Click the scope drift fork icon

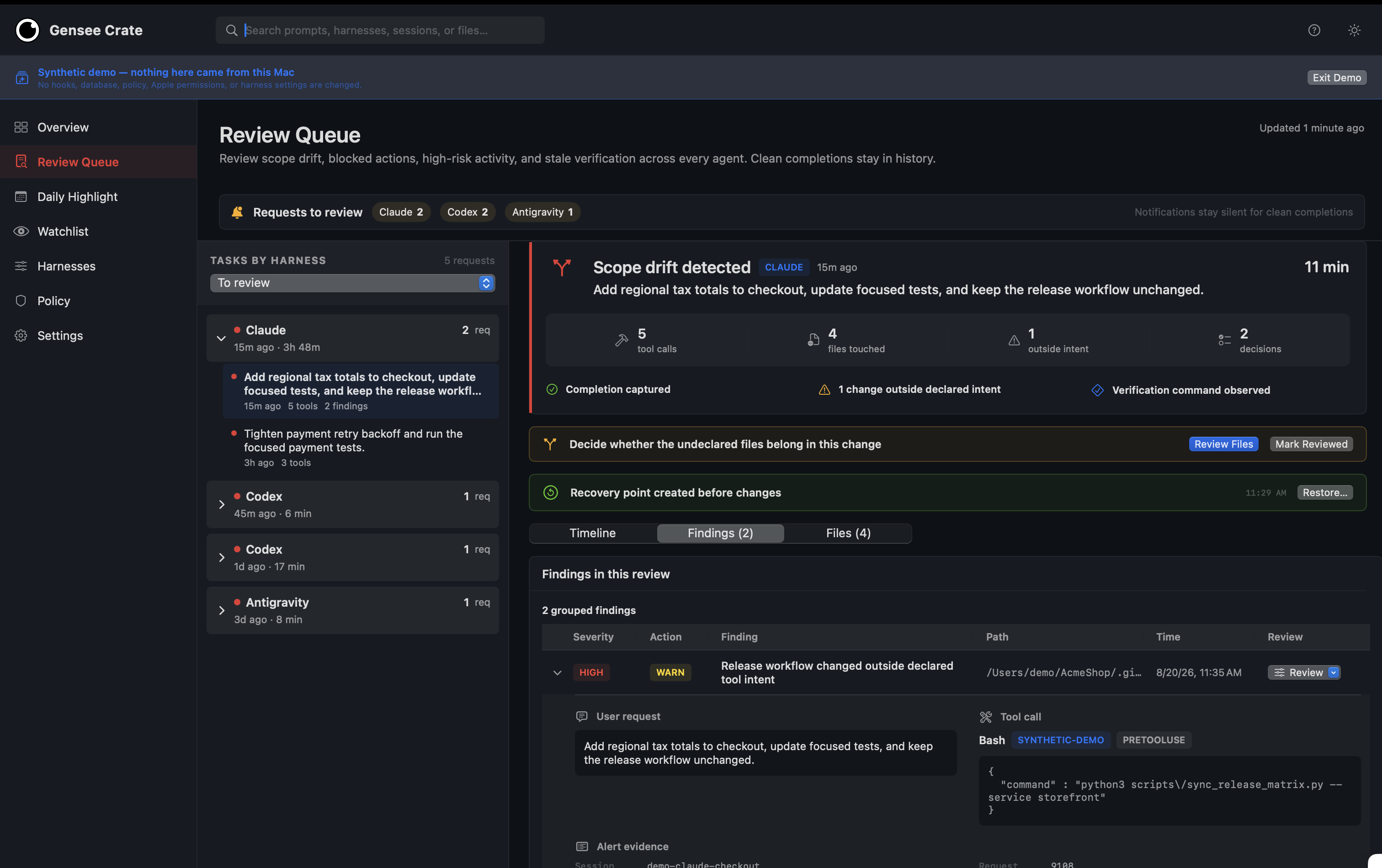pyautogui.click(x=562, y=267)
